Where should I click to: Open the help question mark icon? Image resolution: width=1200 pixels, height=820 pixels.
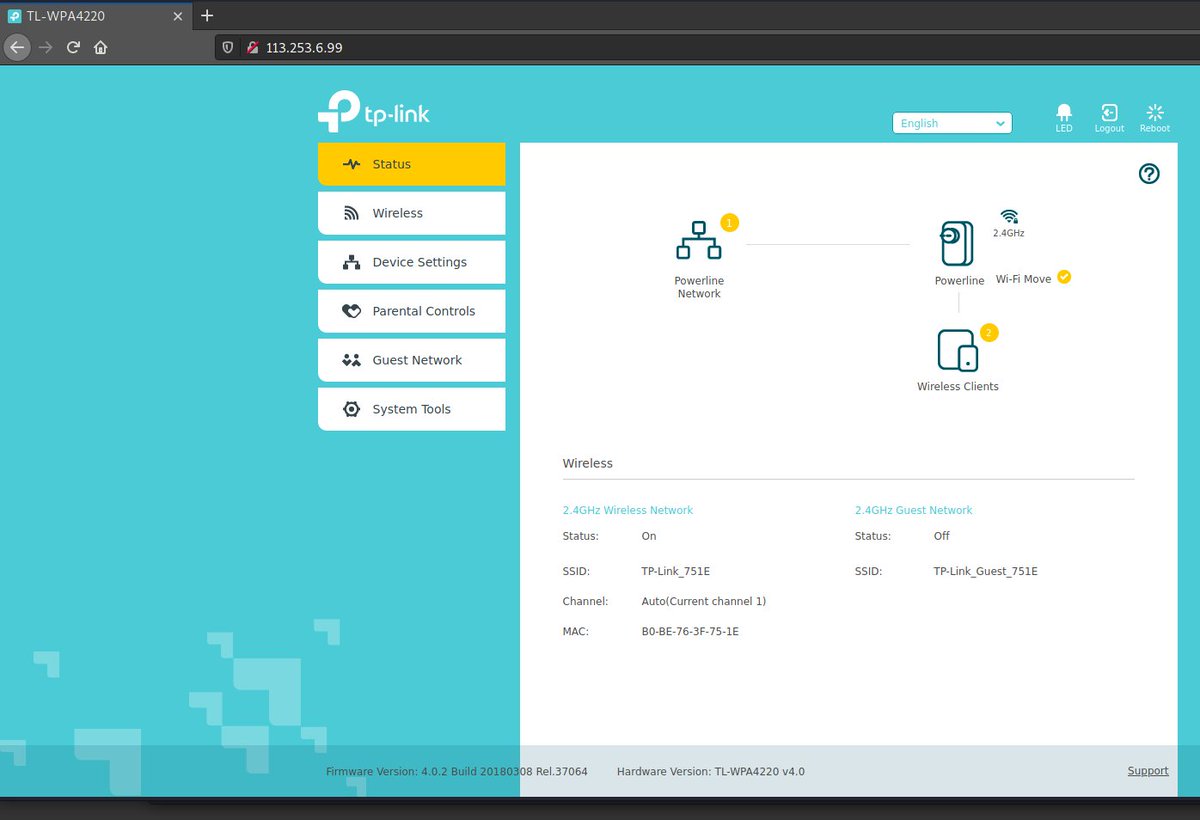tap(1149, 174)
